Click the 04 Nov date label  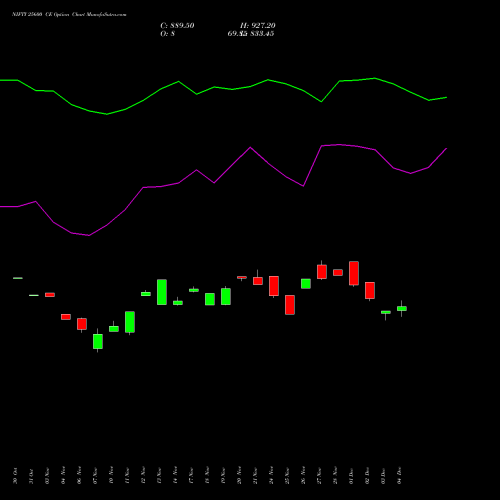(x=63, y=476)
